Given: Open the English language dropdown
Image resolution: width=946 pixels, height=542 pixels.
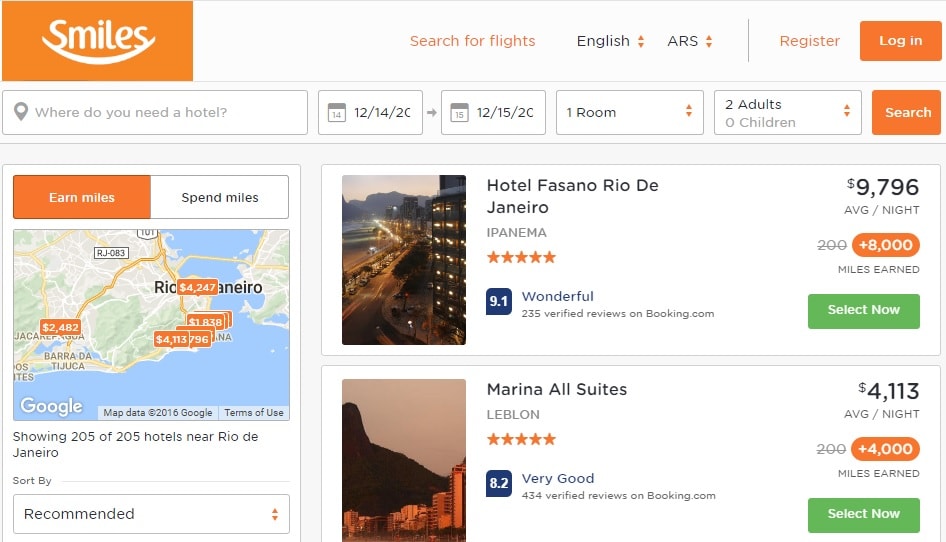Looking at the screenshot, I should click(610, 41).
